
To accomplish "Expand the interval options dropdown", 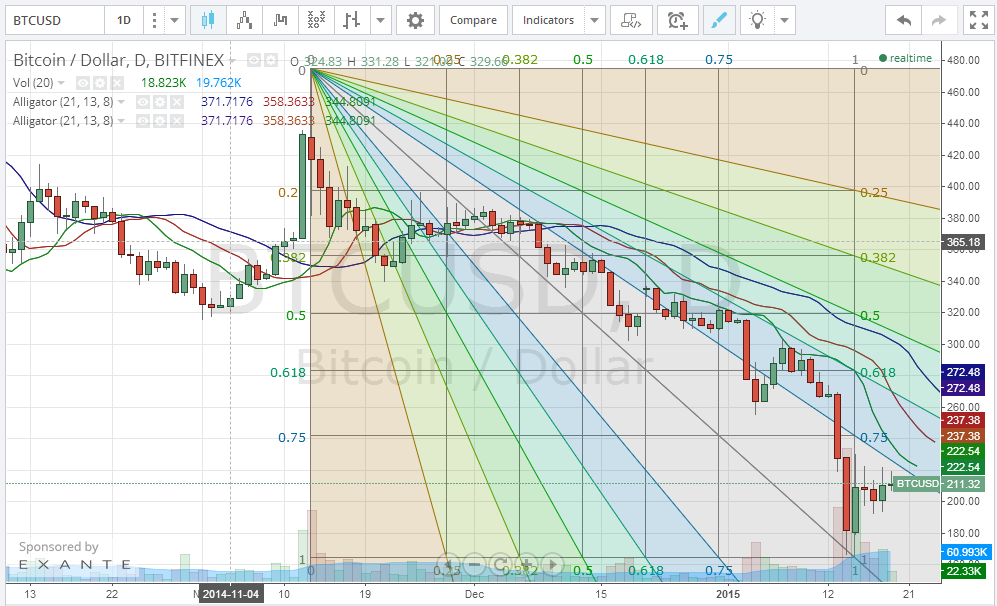I will pyautogui.click(x=174, y=20).
